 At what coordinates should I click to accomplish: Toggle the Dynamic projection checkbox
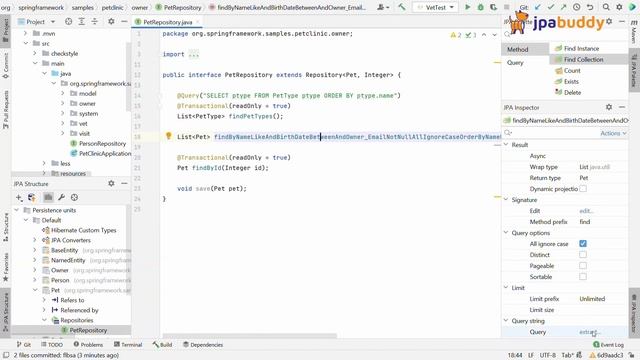click(x=583, y=189)
